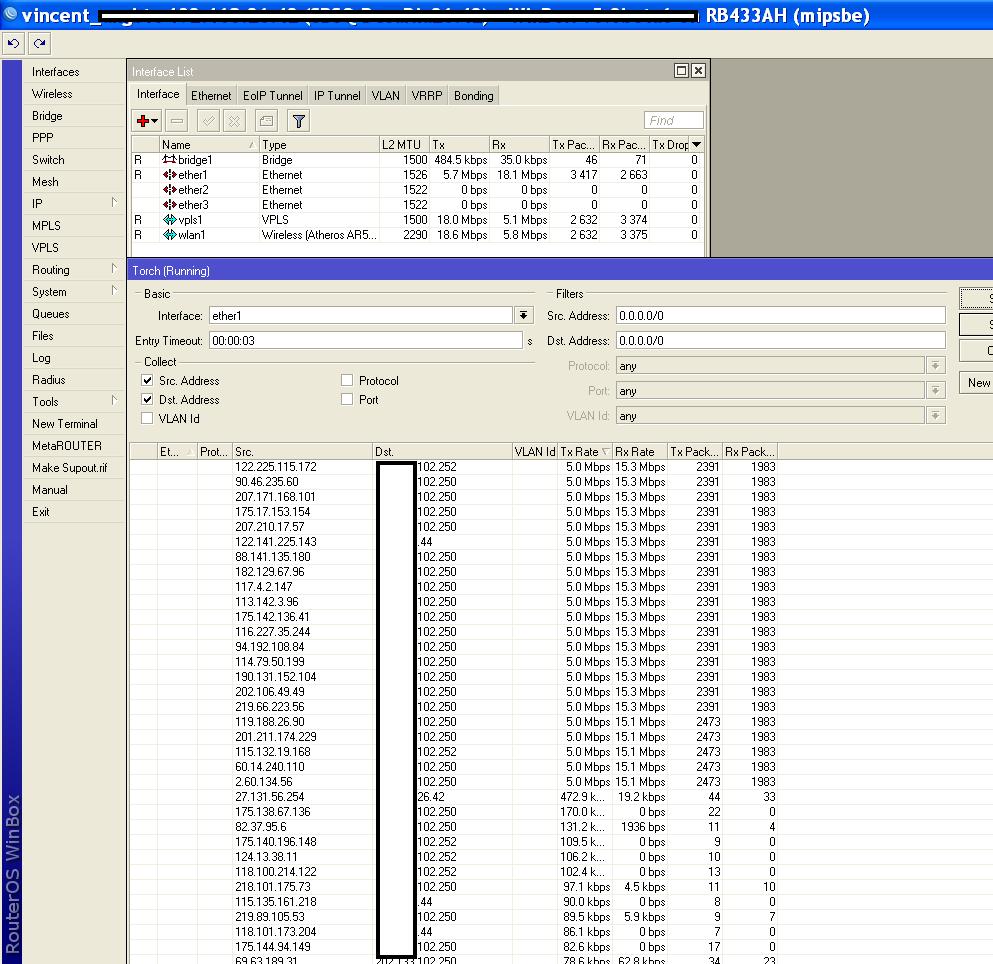Click the Comment toolbar icon
Viewport: 993px width, 964px height.
click(266, 121)
